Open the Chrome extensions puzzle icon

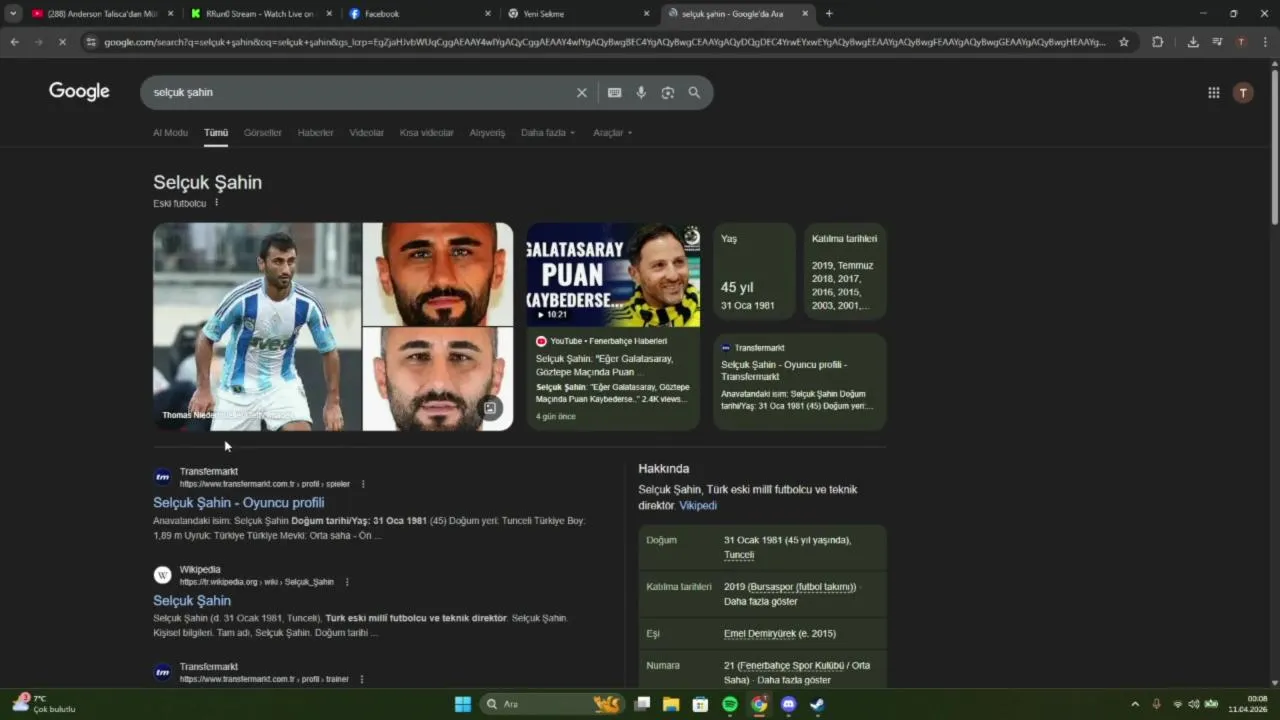click(x=1157, y=42)
